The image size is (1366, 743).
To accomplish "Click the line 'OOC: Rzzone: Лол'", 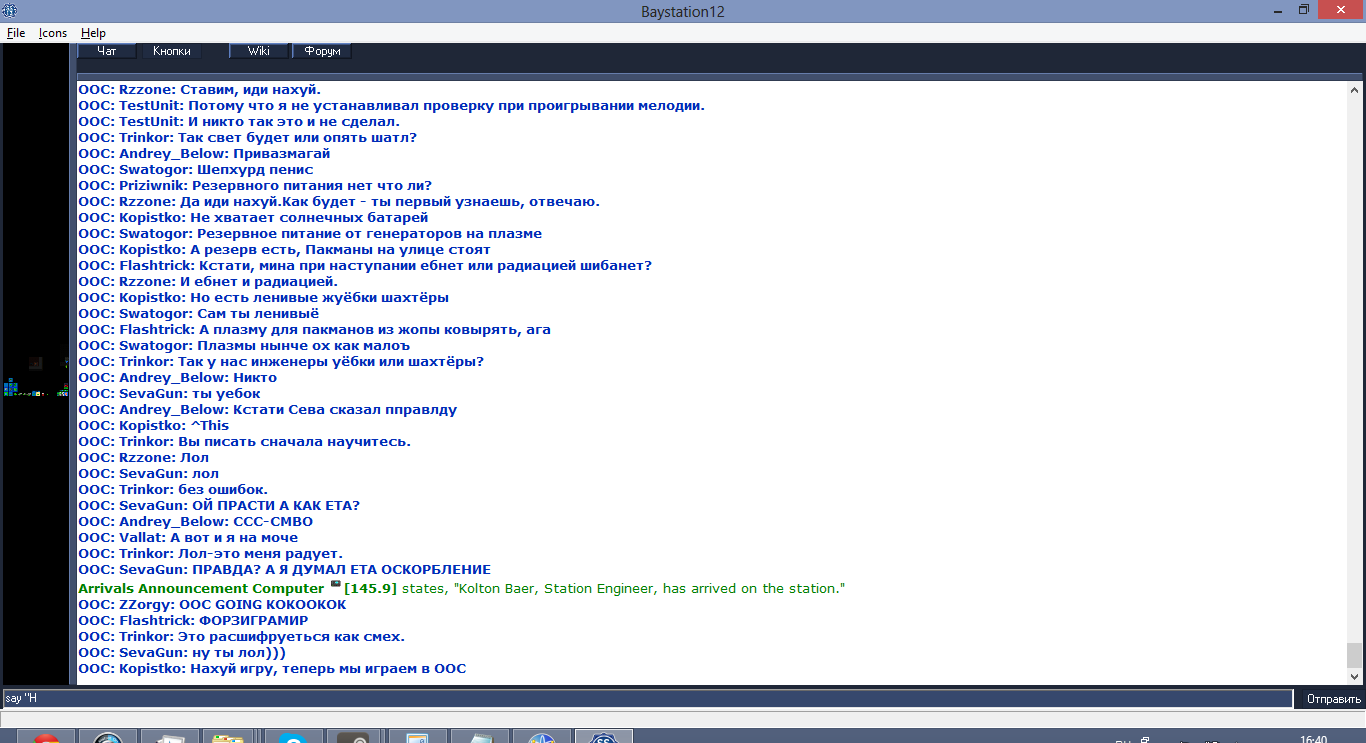I will (x=143, y=458).
